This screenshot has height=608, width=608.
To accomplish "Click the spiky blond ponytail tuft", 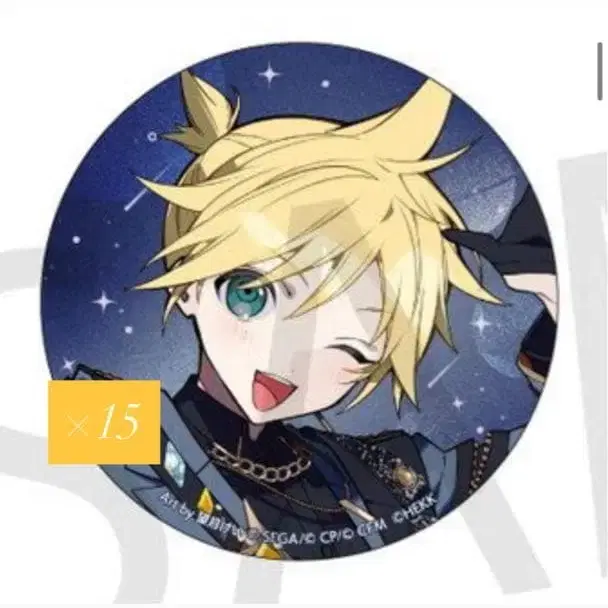I will 202,112.
